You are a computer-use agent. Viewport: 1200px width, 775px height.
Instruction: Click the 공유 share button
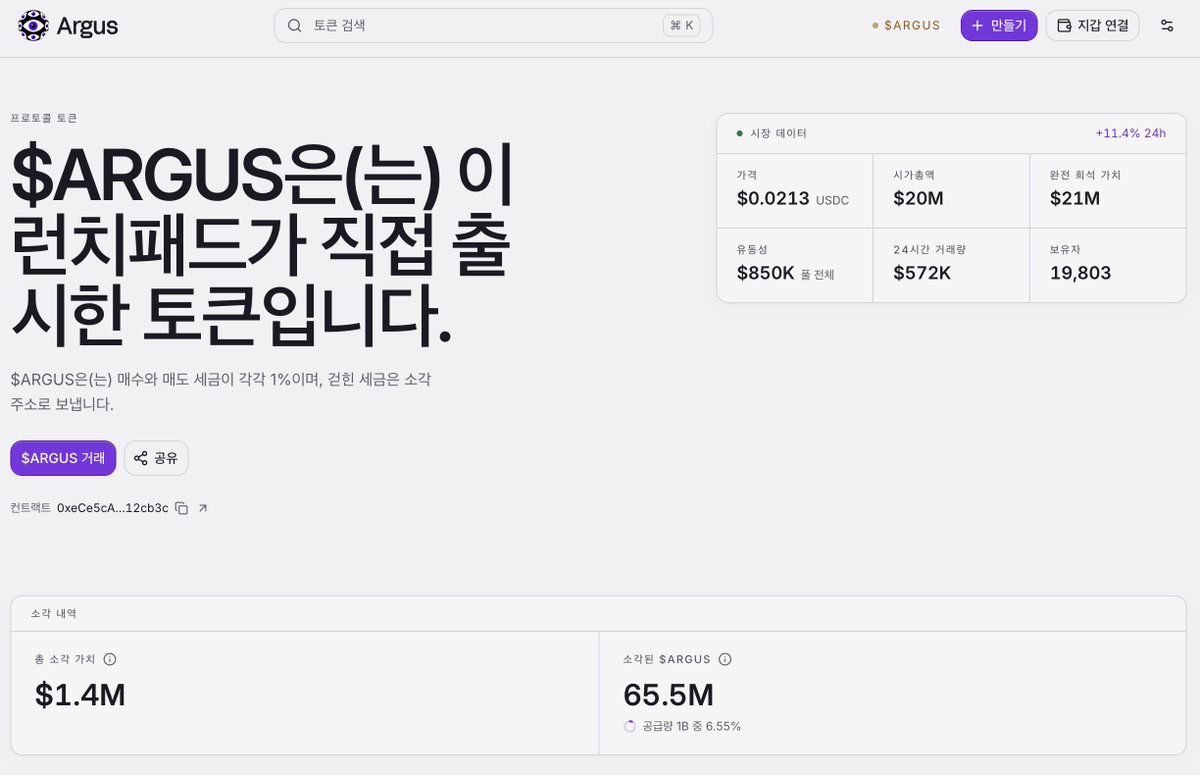(156, 458)
